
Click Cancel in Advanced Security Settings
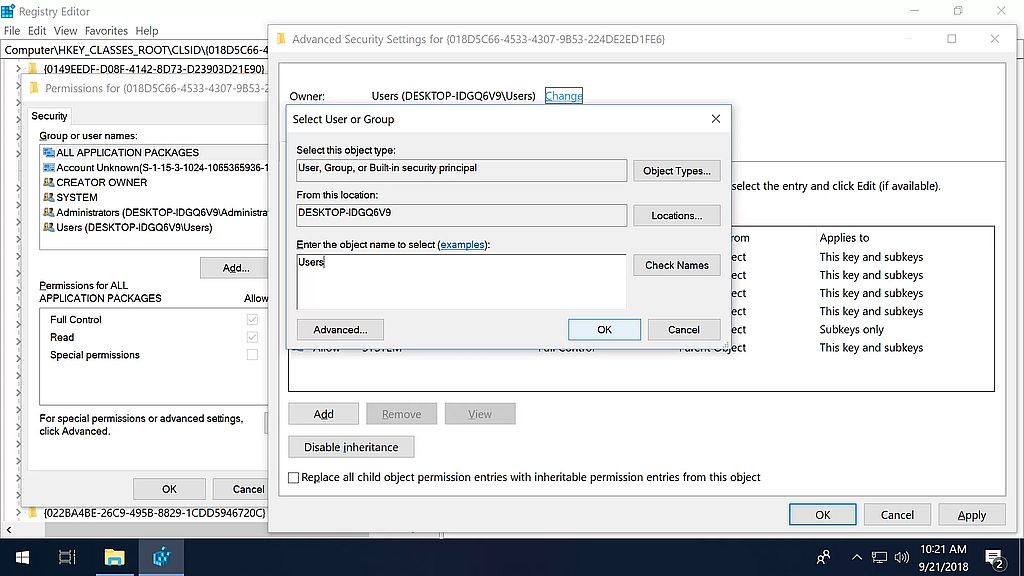897,515
